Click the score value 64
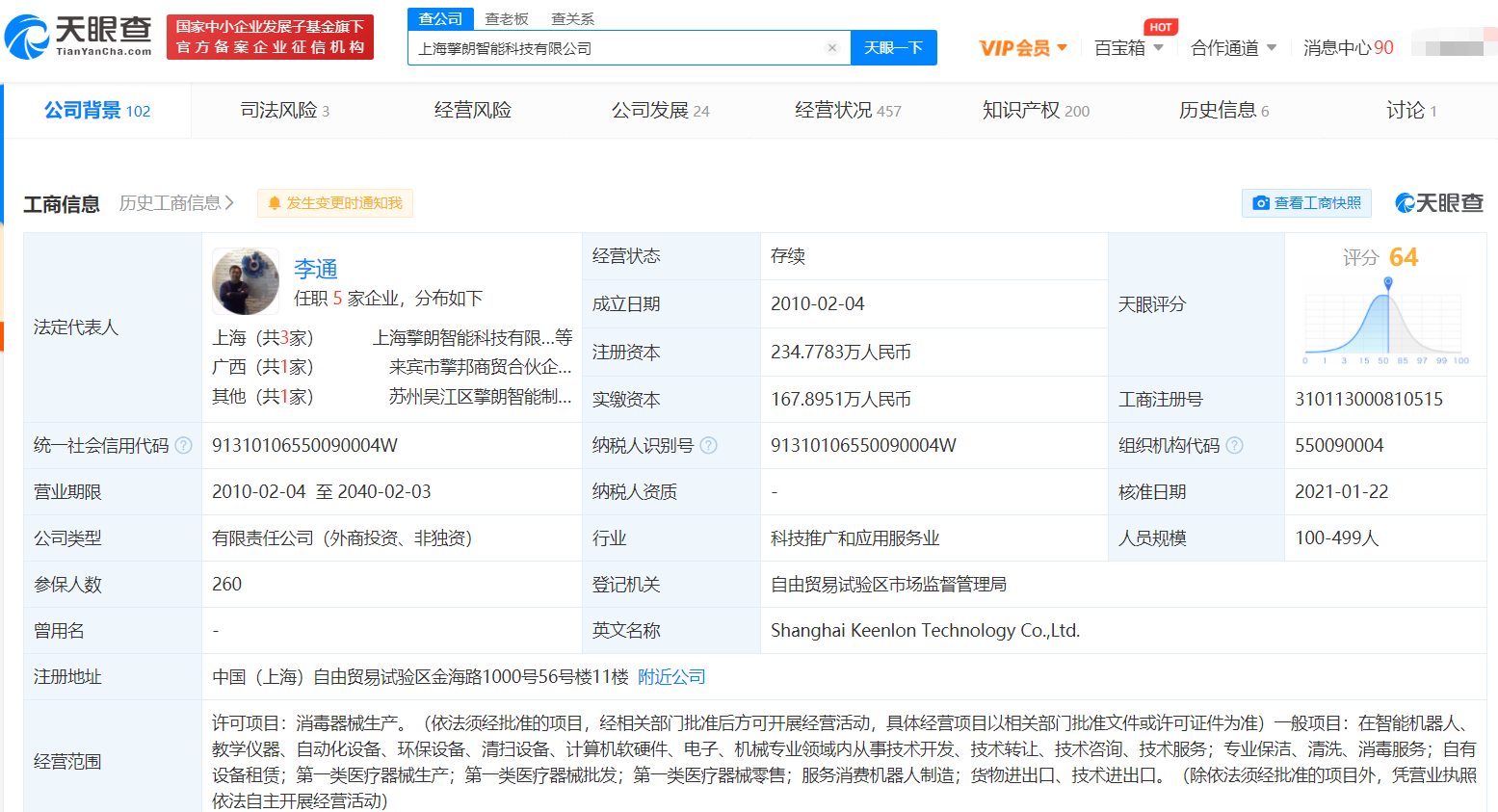The height and width of the screenshot is (812, 1498). [x=1404, y=257]
